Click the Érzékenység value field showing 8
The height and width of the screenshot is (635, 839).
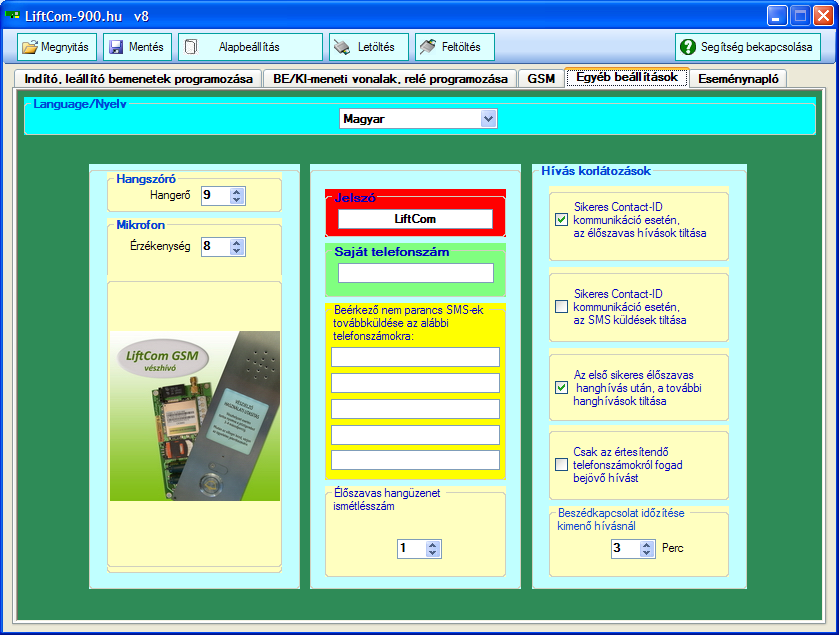click(x=216, y=247)
